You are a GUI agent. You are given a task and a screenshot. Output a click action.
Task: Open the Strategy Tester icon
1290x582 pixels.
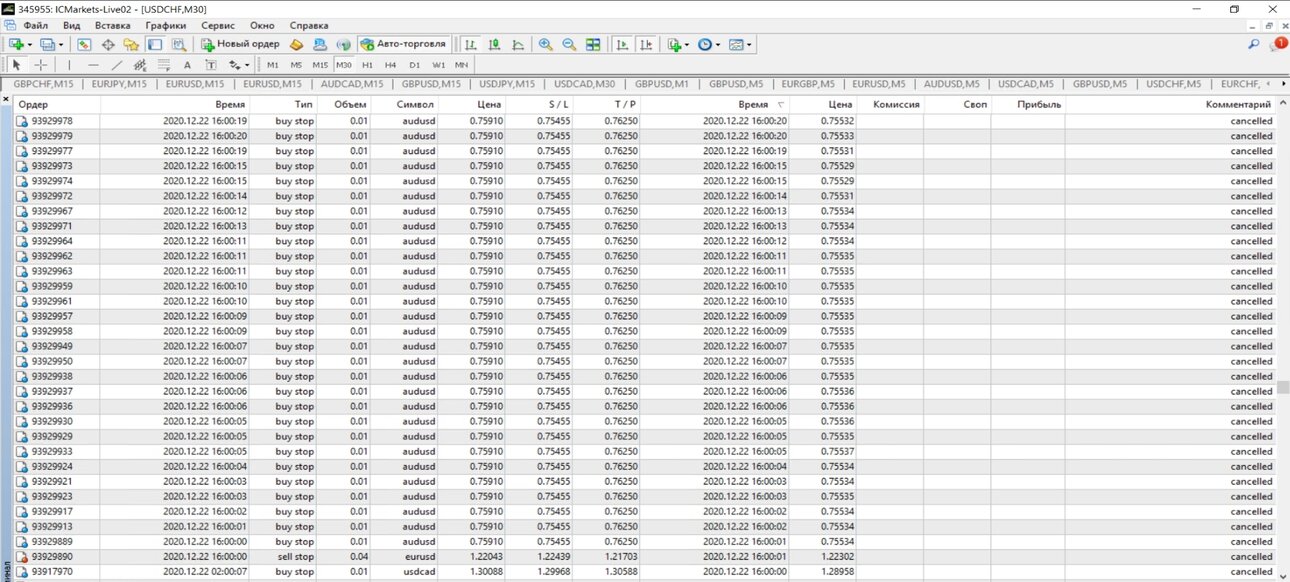[x=179, y=44]
